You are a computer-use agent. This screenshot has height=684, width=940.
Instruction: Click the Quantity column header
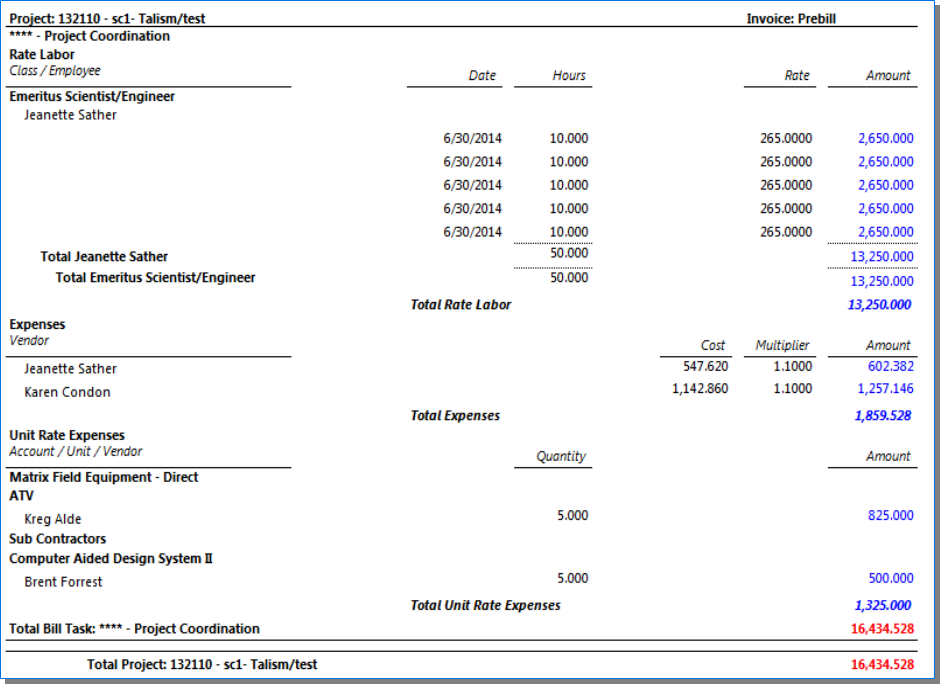(560, 456)
